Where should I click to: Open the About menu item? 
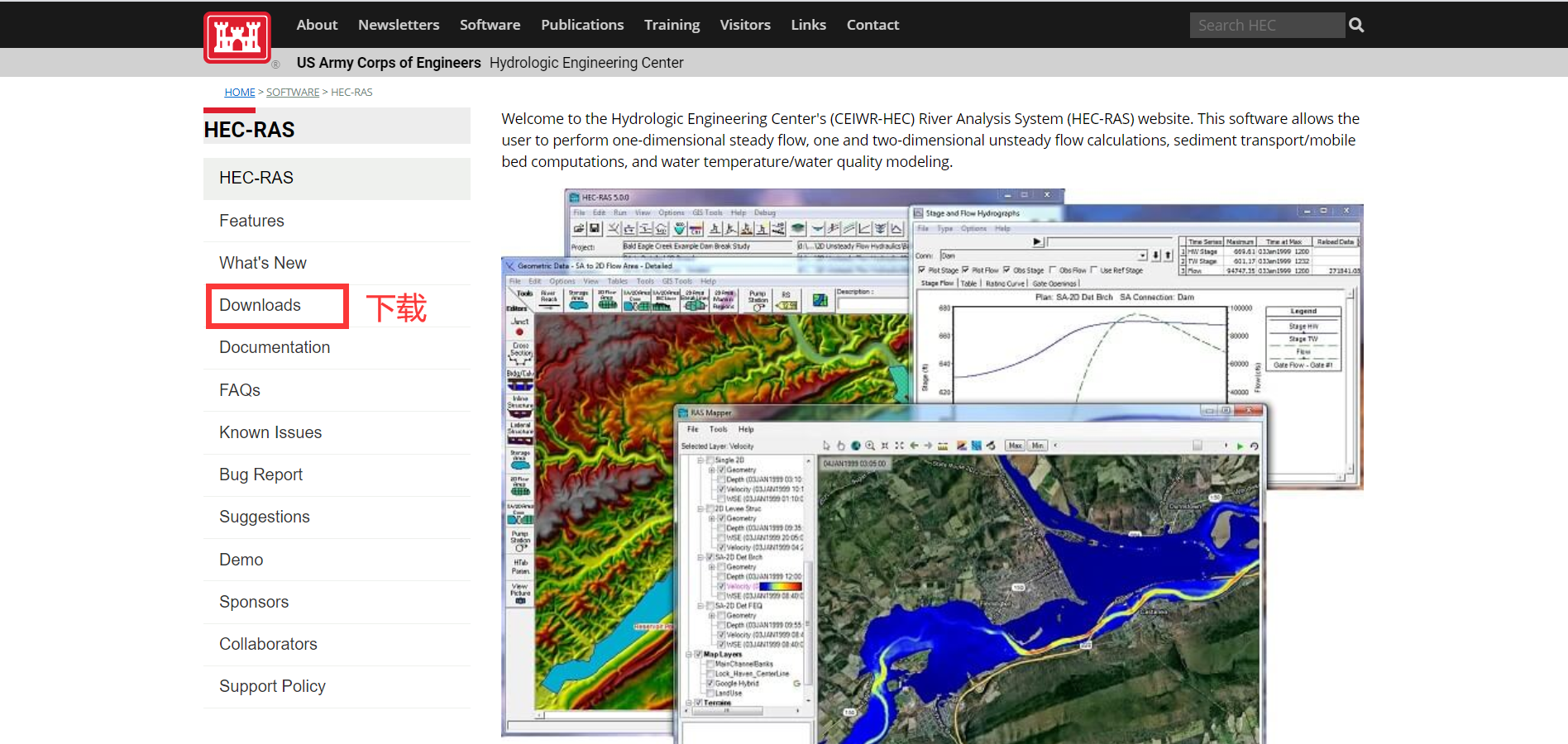(x=317, y=25)
